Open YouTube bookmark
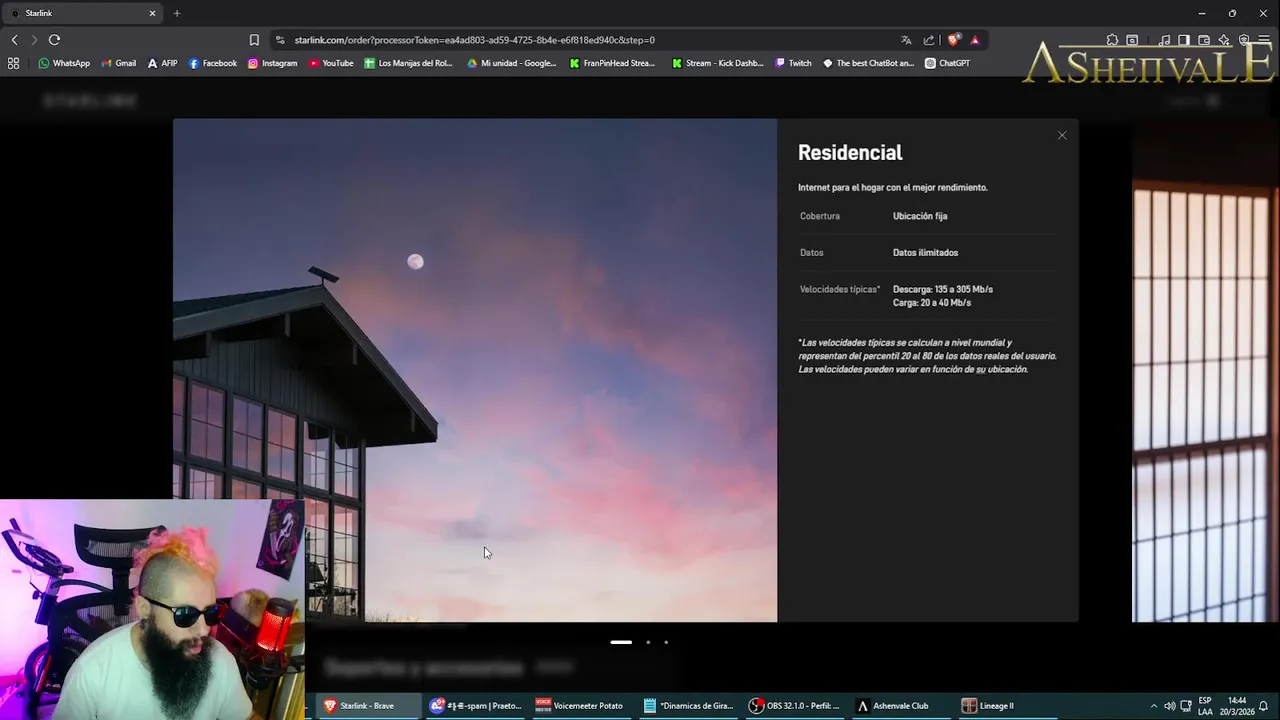This screenshot has height=720, width=1280. (x=331, y=63)
